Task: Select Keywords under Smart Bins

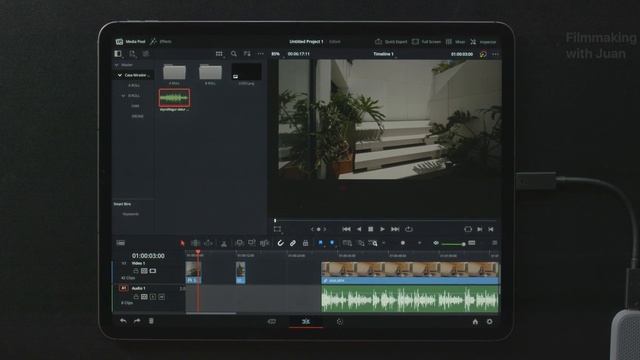Action: [131, 214]
